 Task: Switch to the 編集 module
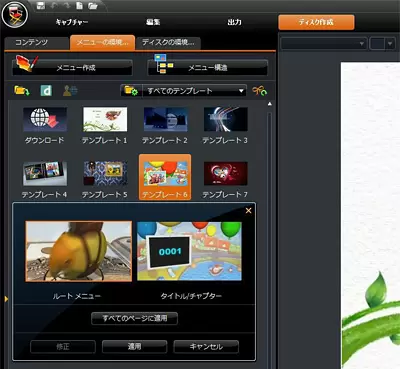coord(153,22)
